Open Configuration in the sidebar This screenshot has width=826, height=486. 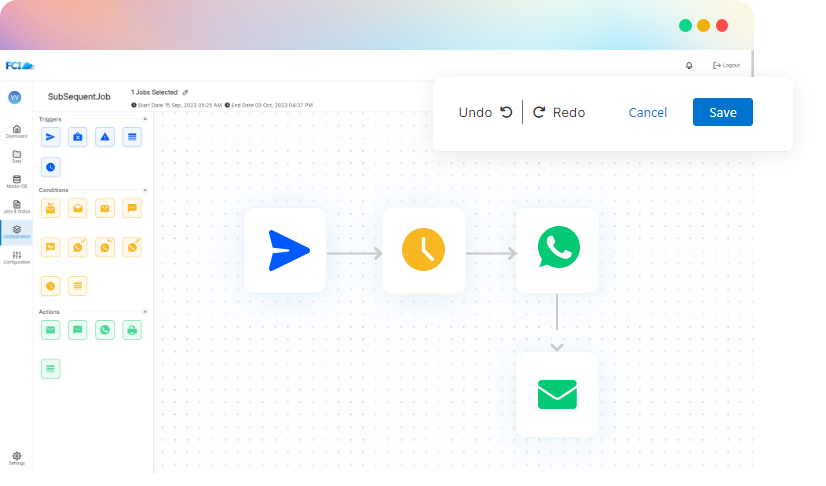pyautogui.click(x=16, y=257)
